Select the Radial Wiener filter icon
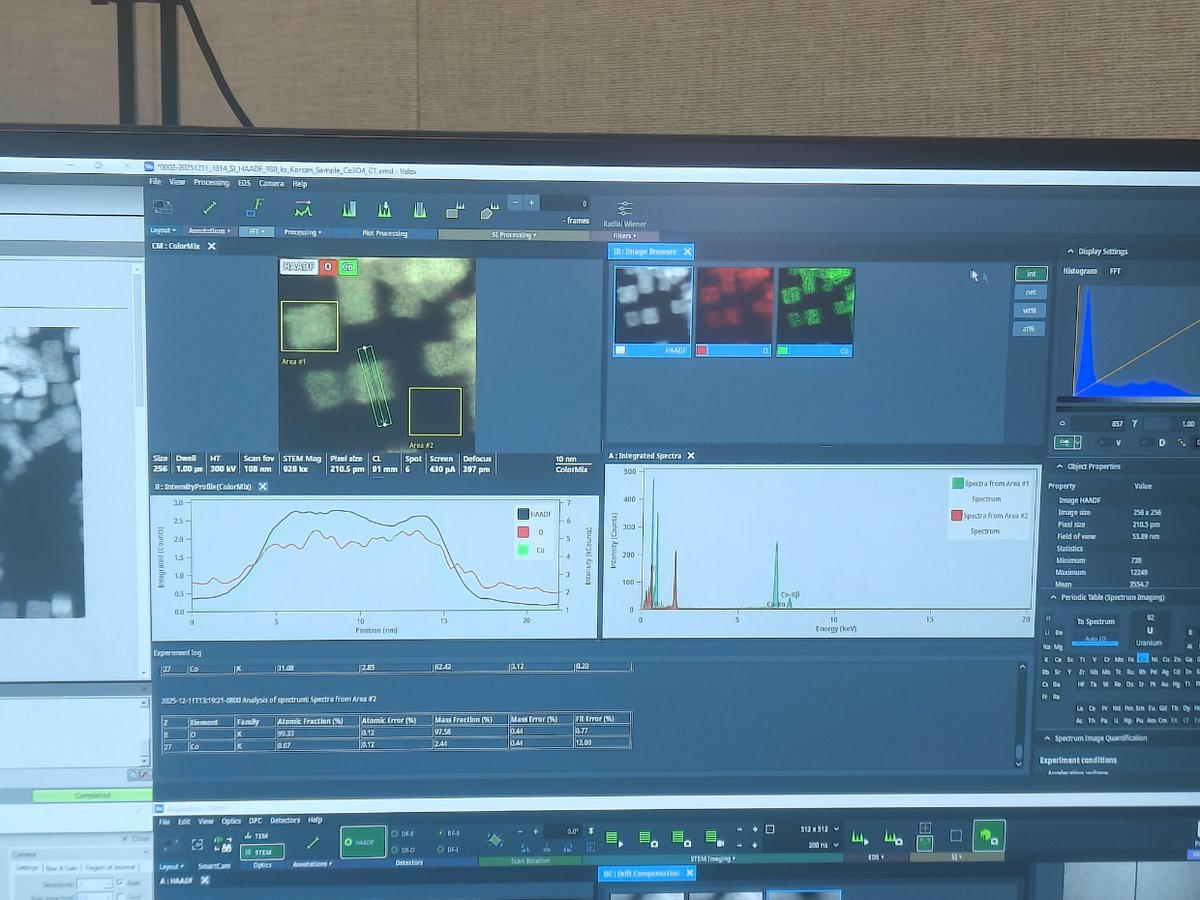Viewport: 1200px width, 900px height. 624,210
